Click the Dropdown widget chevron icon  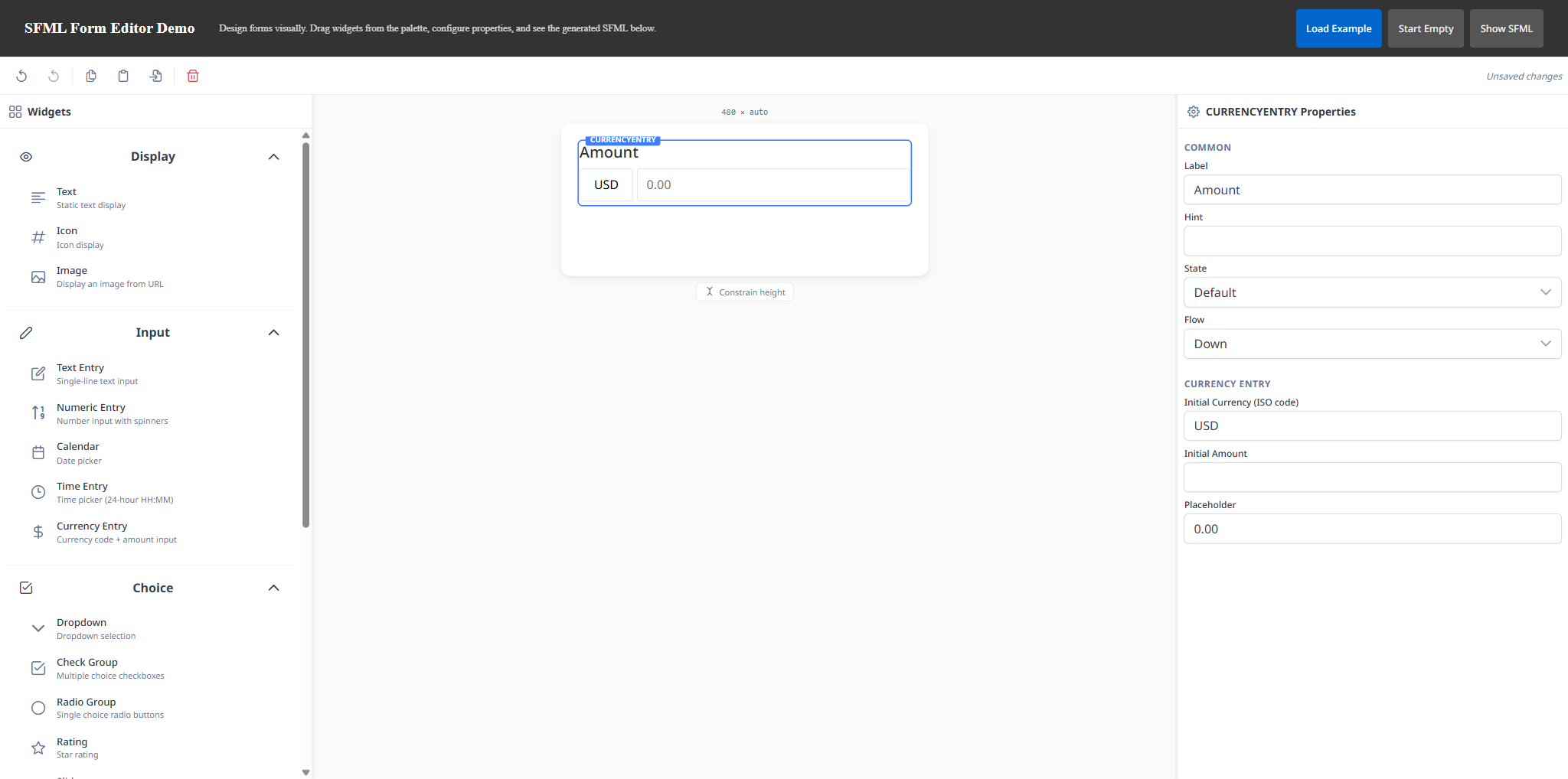[38, 628]
